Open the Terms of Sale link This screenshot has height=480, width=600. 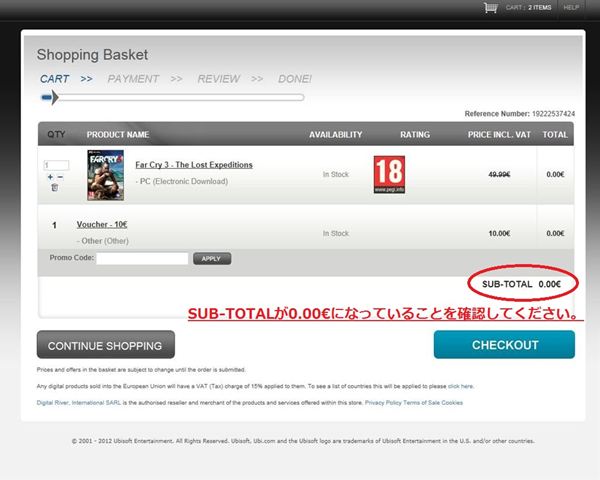(x=421, y=403)
